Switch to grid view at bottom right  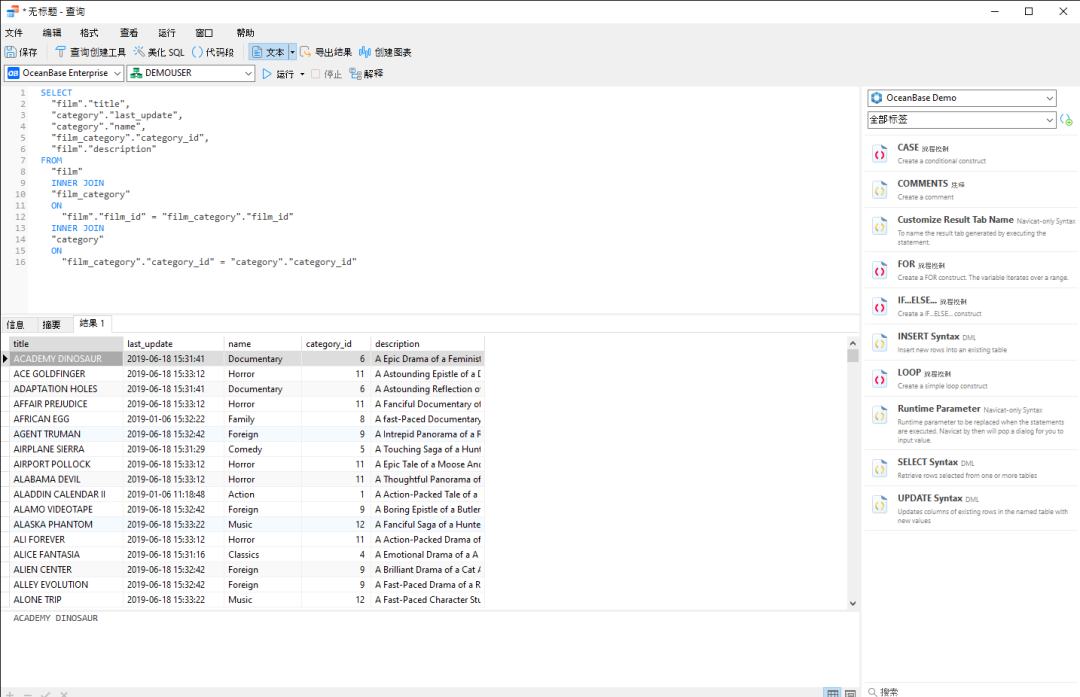(x=832, y=692)
